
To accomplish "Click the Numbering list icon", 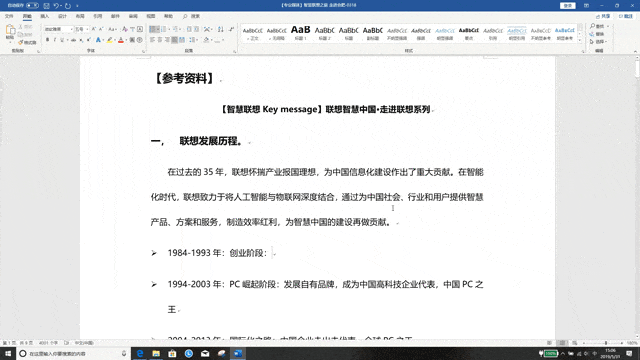I will (x=164, y=29).
